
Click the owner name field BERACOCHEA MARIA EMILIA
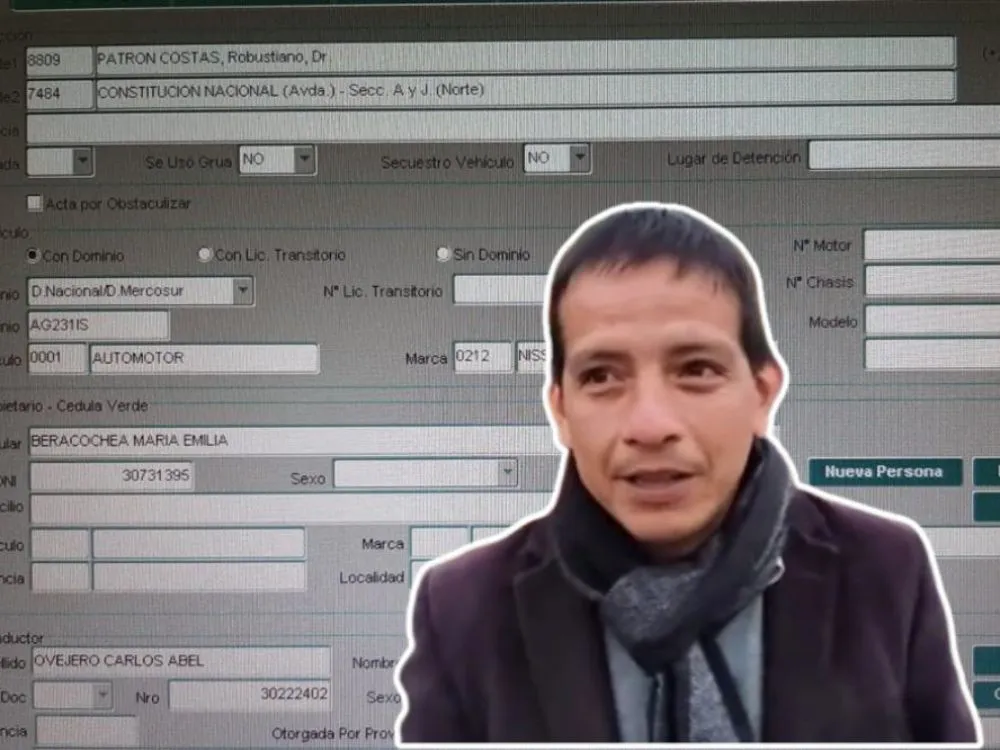tap(290, 440)
